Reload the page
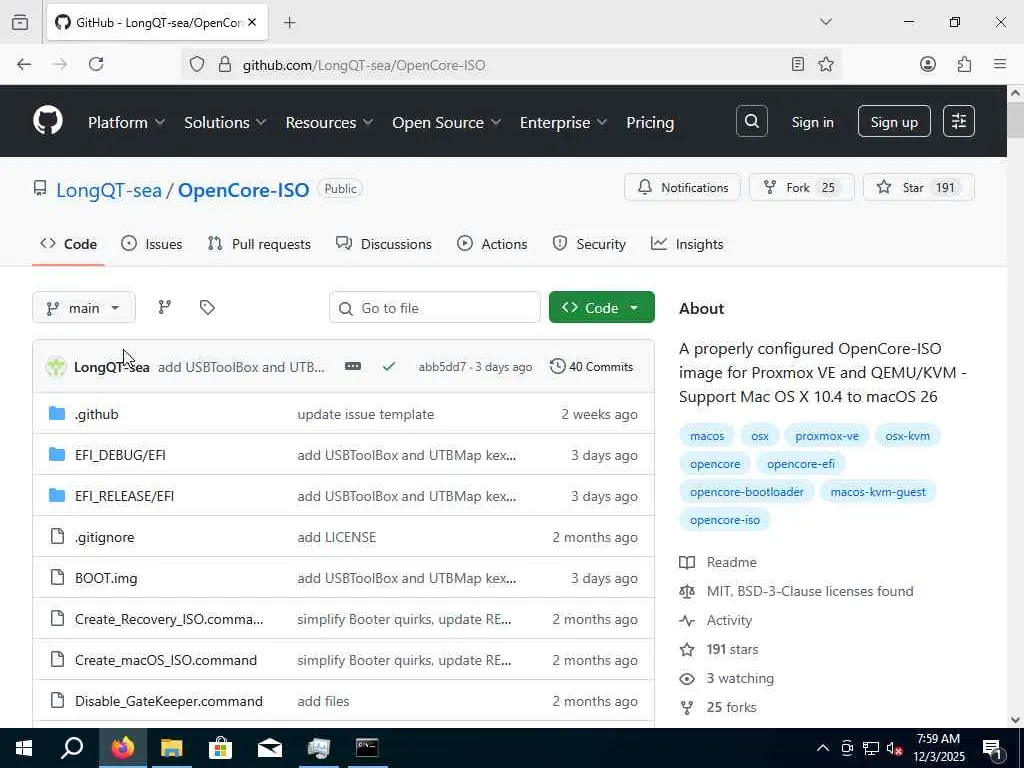This screenshot has width=1024, height=768. (96, 64)
